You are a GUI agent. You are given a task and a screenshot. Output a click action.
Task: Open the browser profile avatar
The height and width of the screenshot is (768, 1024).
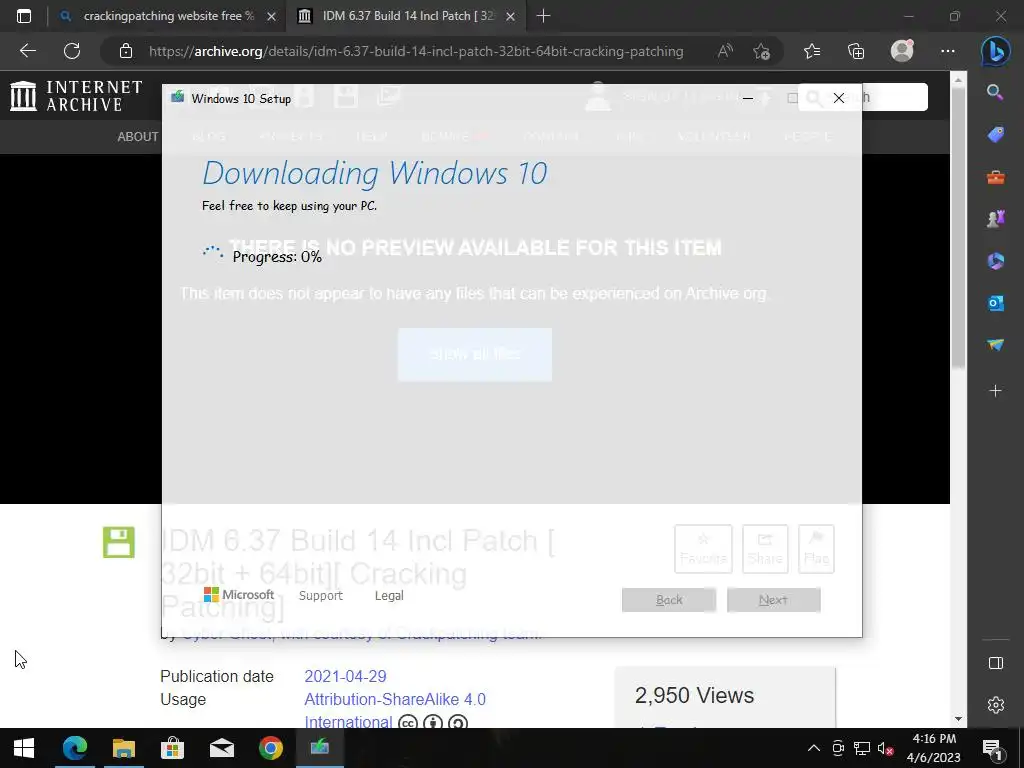[902, 51]
